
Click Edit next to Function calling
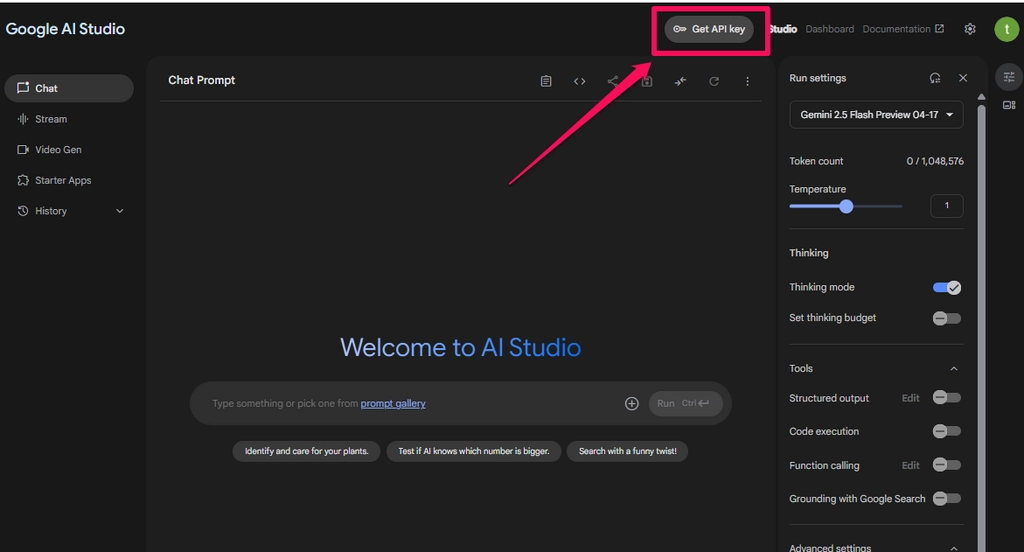[x=910, y=465]
